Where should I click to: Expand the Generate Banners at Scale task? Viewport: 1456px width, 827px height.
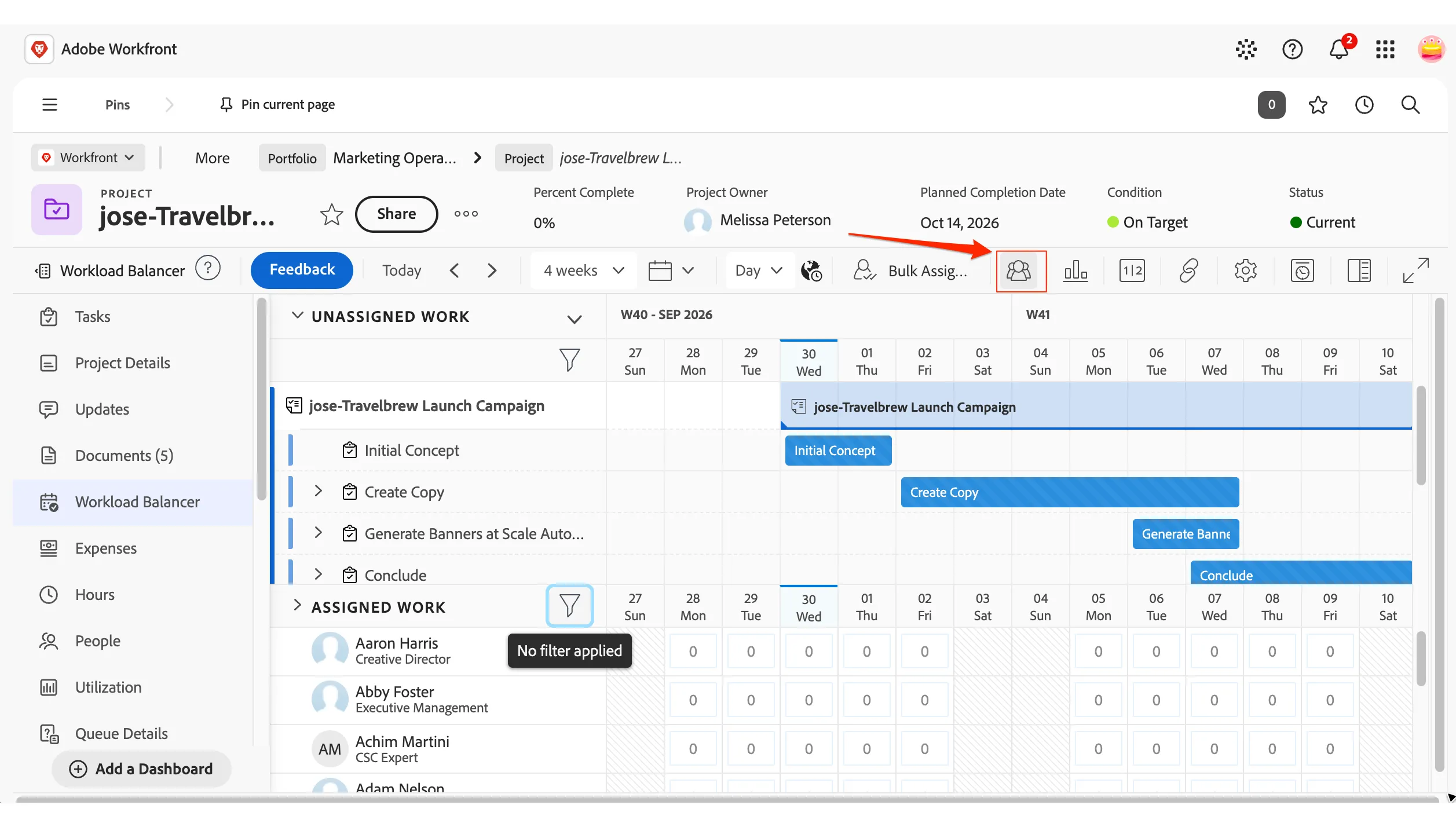tap(318, 533)
